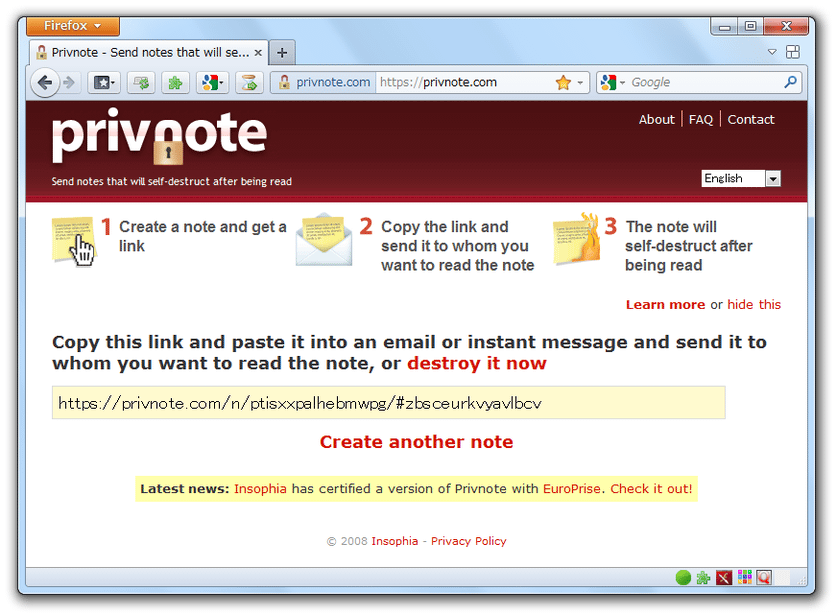The image size is (837, 614).
Task: Open the FAQ link
Action: [701, 120]
